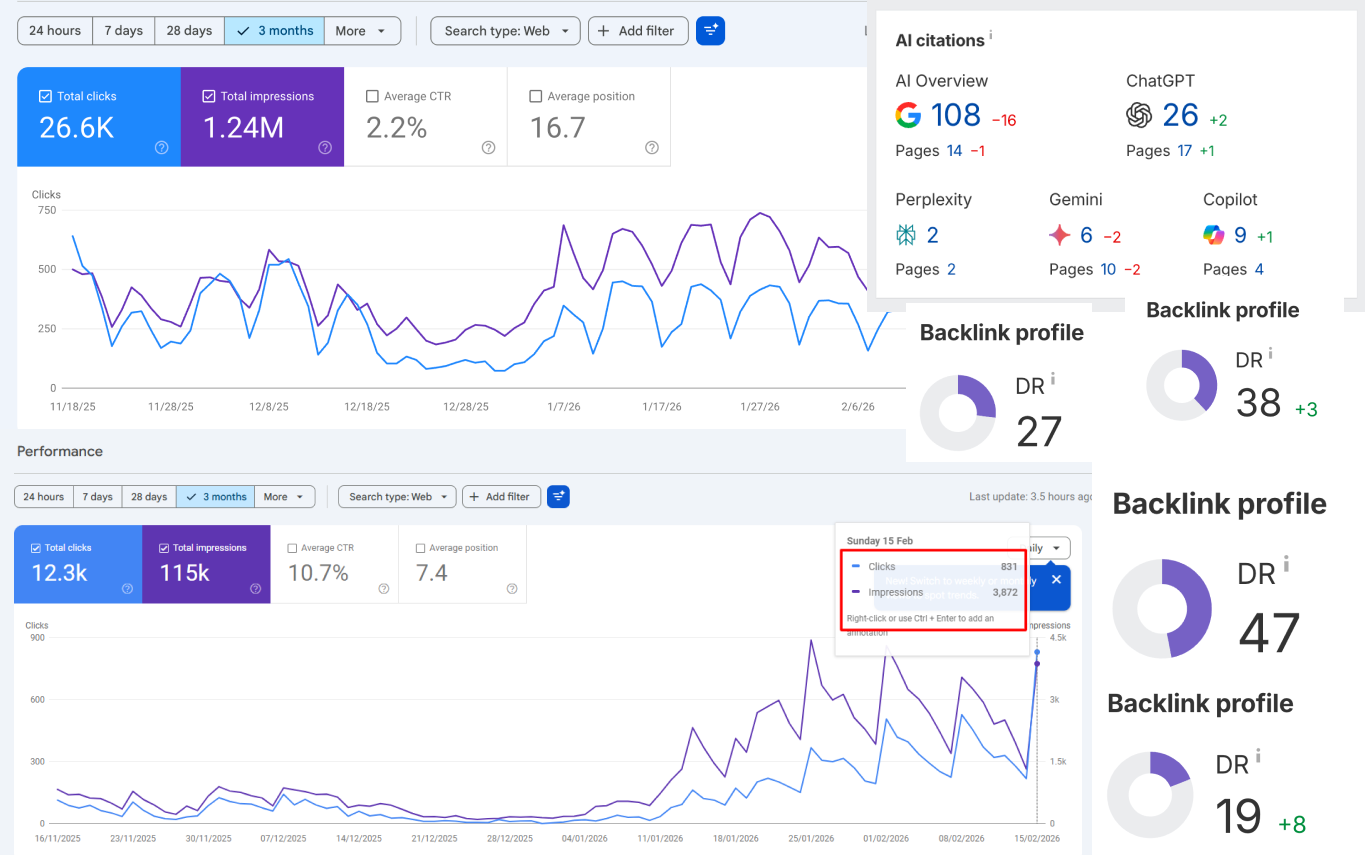This screenshot has width=1365, height=855.
Task: Dismiss the blue tooltip with its X button
Action: pyautogui.click(x=1056, y=579)
